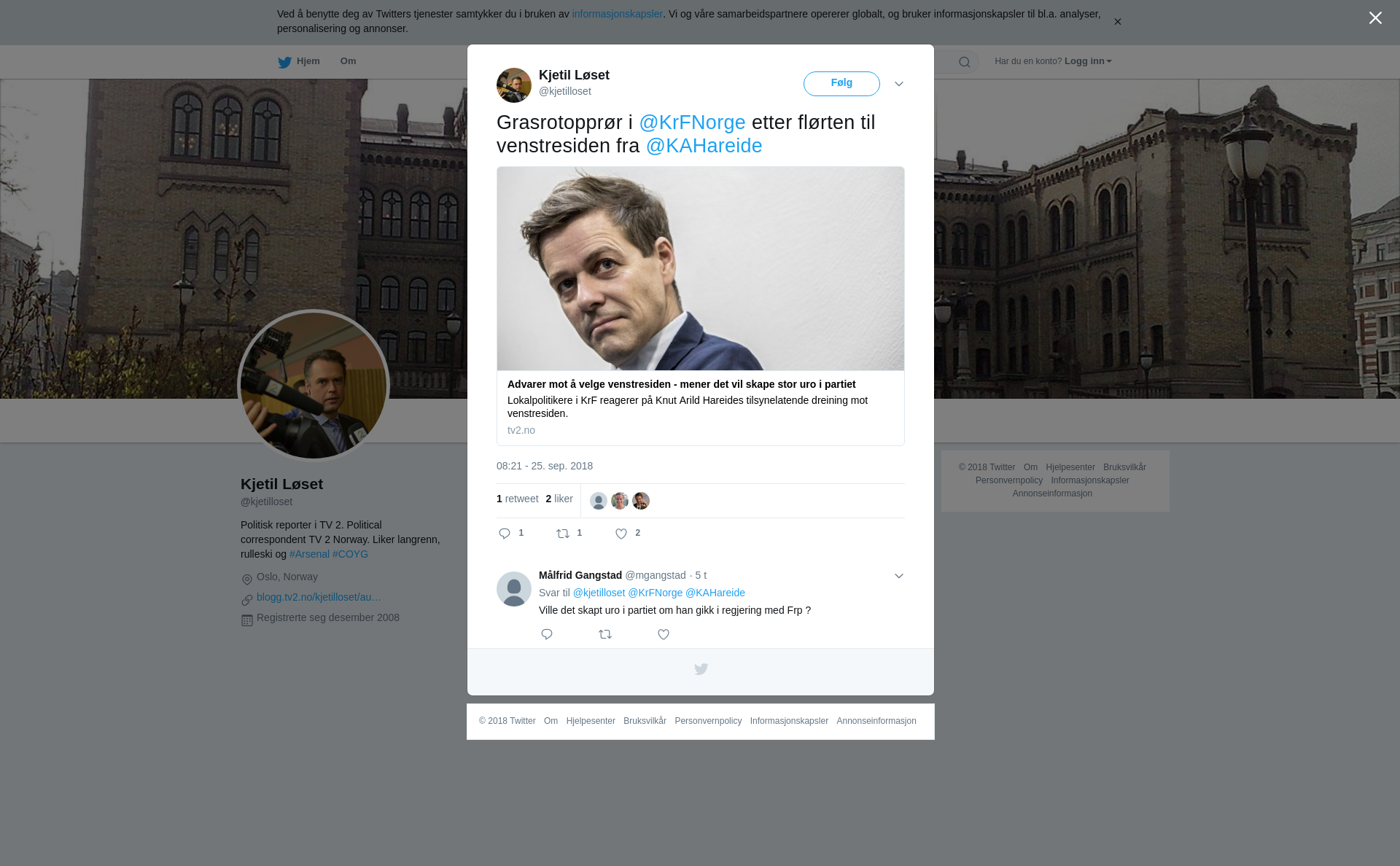Open the tweet options chevron beside Følg

[x=899, y=84]
